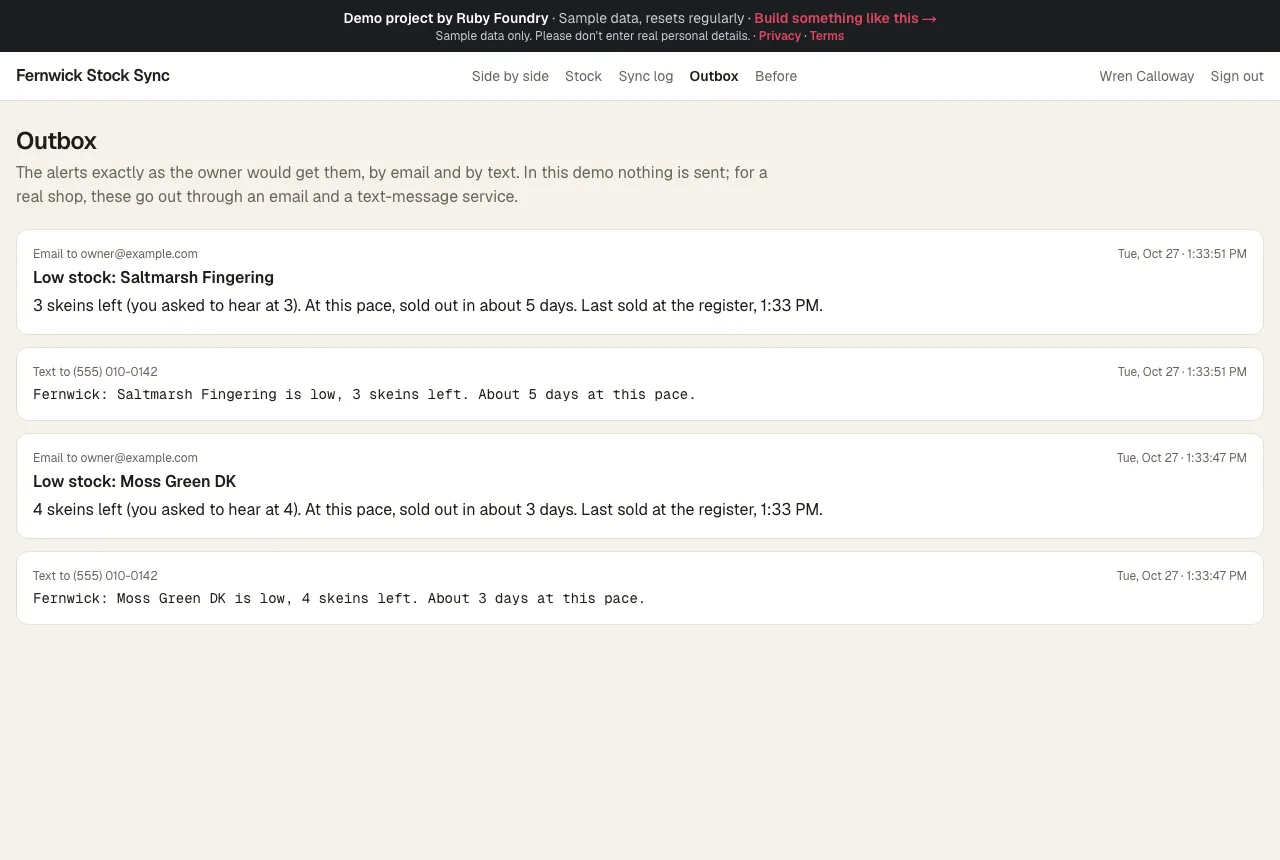1280x860 pixels.
Task: Open the Sync log page
Action: click(646, 76)
